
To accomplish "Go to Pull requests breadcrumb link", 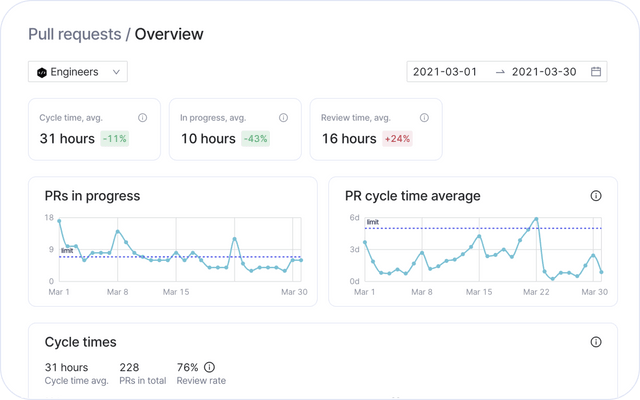I will click(74, 34).
